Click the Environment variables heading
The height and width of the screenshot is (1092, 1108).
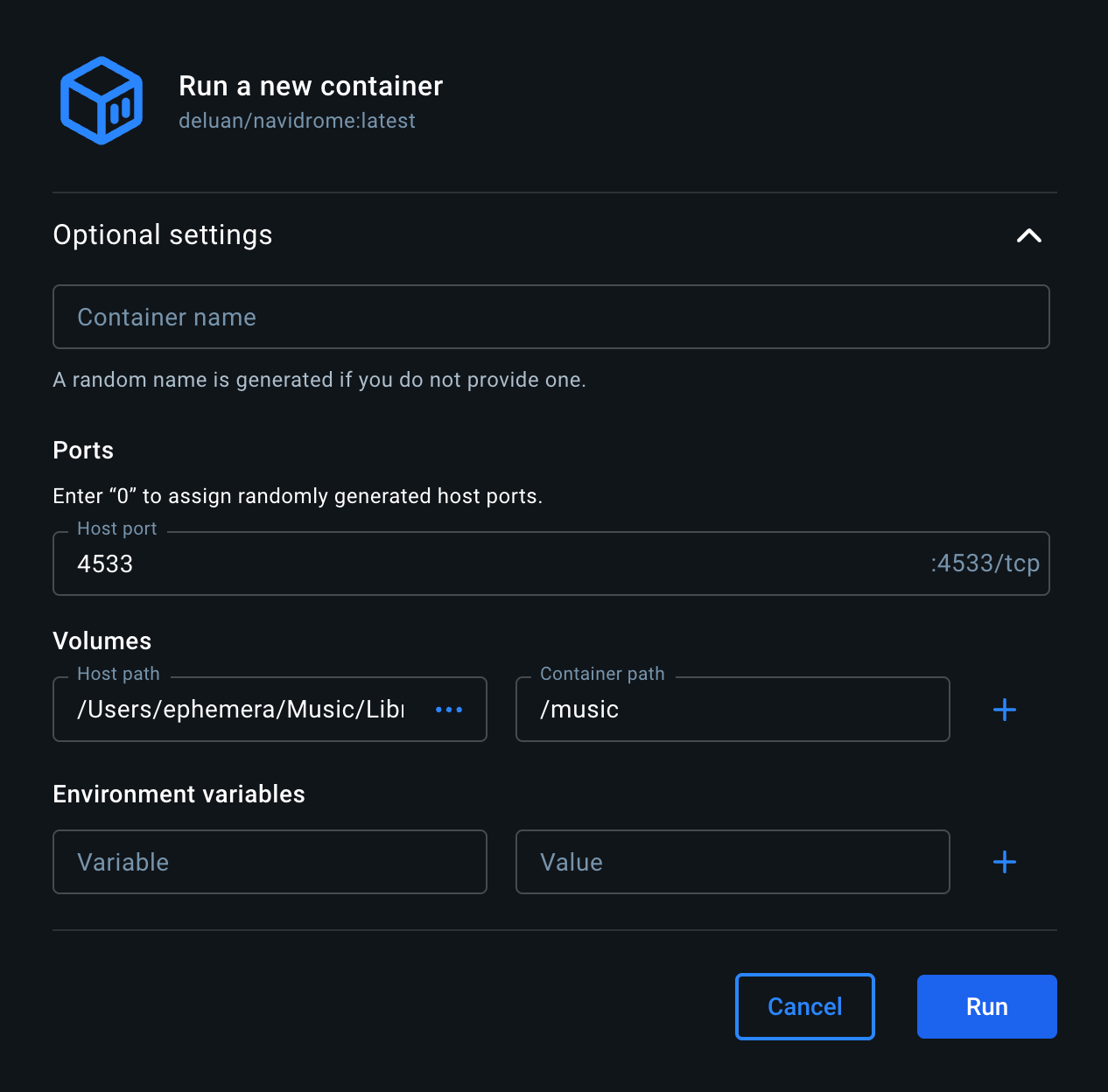pyautogui.click(x=179, y=794)
